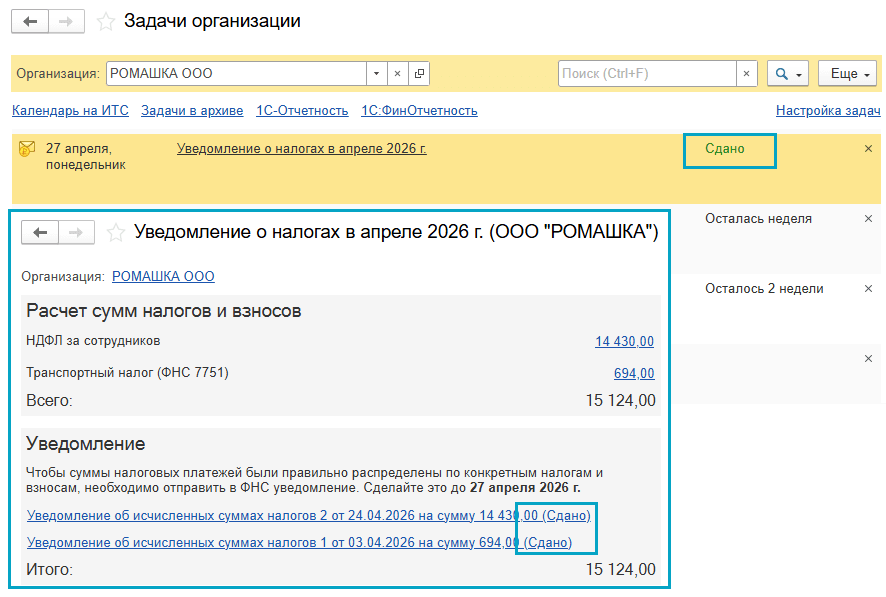Dismiss the Осталась неделя task row
This screenshot has width=886, height=597.
(x=868, y=219)
